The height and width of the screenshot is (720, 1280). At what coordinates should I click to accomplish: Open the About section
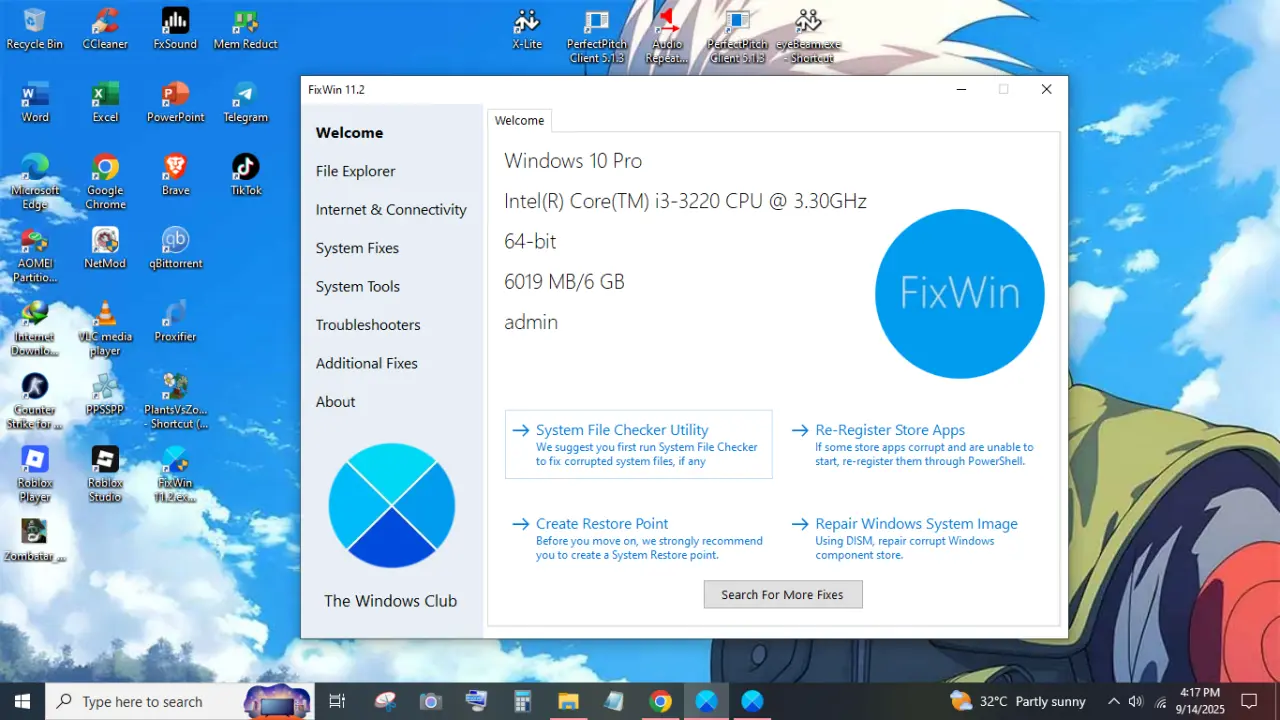(335, 402)
